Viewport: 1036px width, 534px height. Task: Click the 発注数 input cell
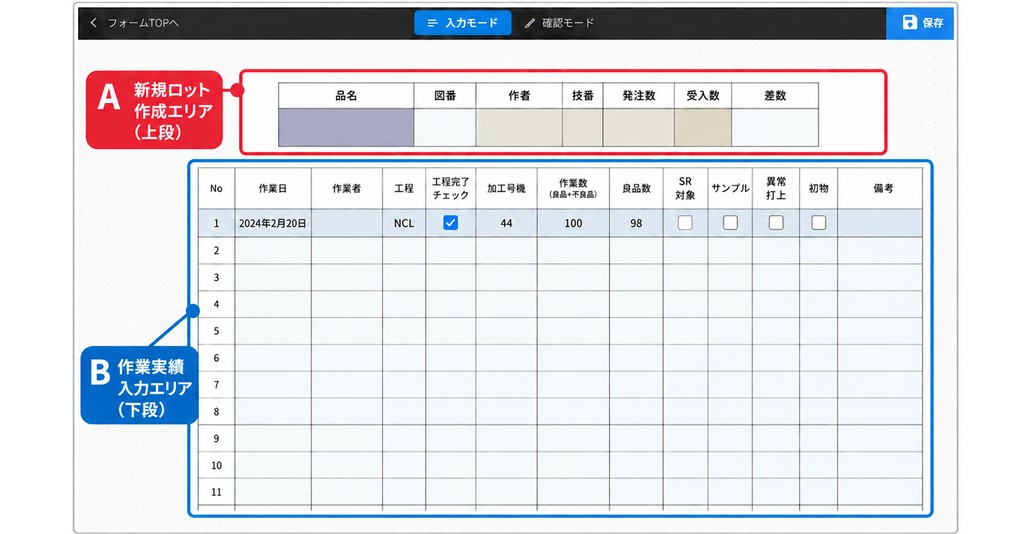pyautogui.click(x=639, y=128)
